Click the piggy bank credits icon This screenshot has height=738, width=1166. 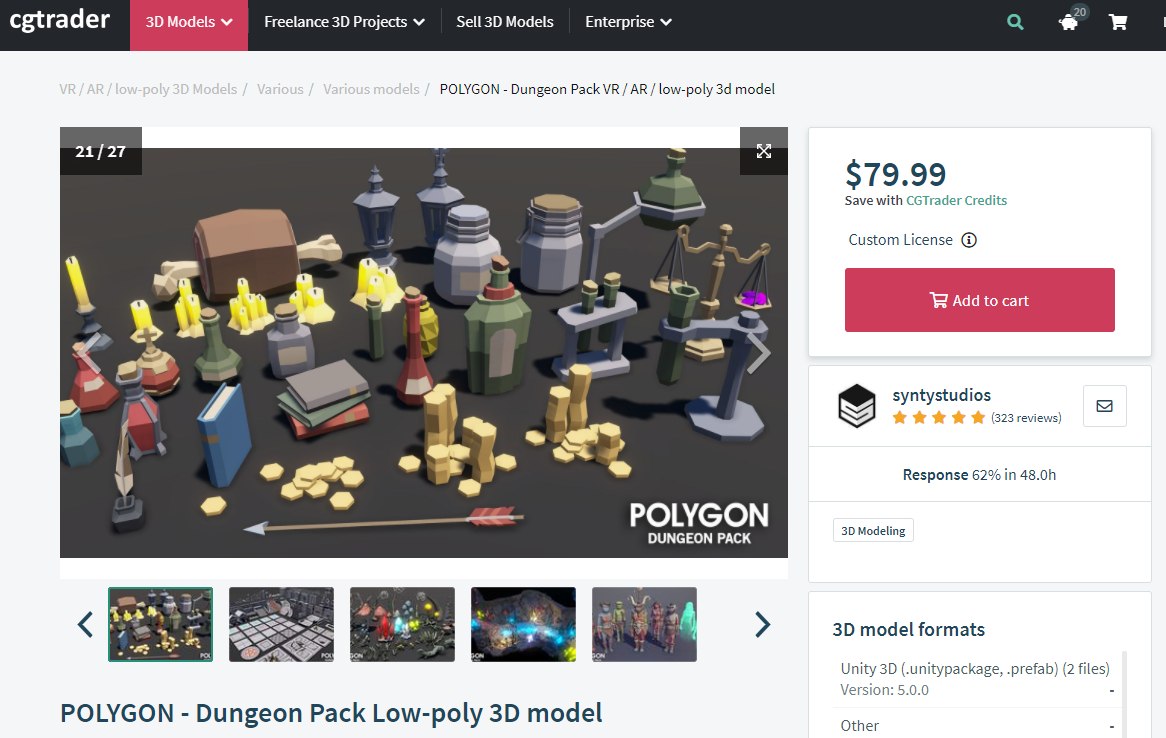1069,23
